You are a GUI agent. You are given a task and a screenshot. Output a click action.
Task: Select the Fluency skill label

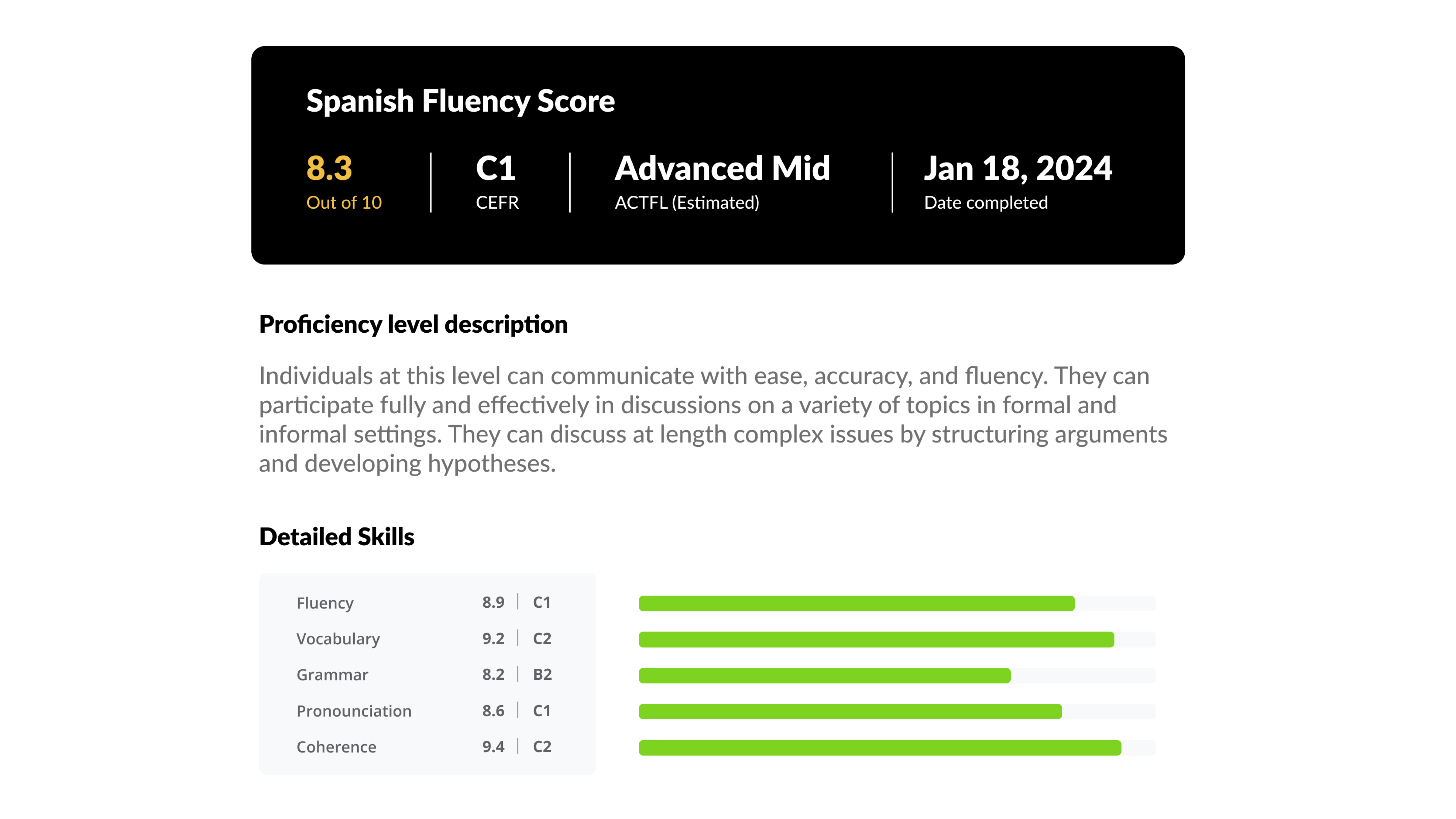click(325, 603)
